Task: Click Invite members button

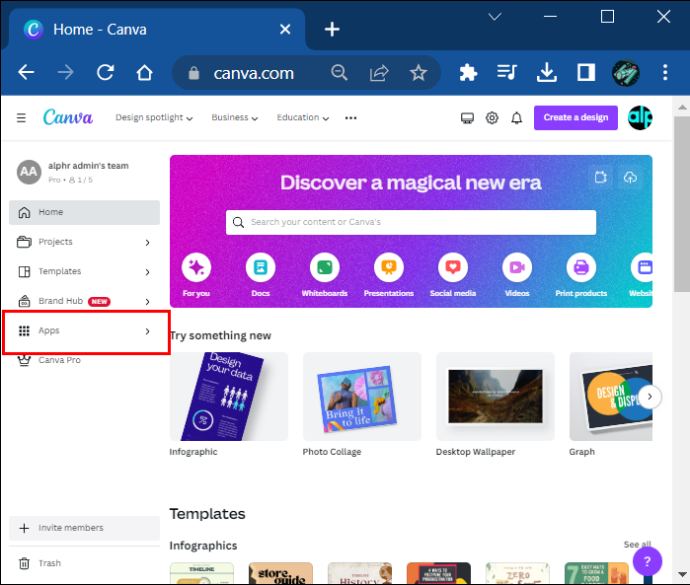Action: pos(84,528)
